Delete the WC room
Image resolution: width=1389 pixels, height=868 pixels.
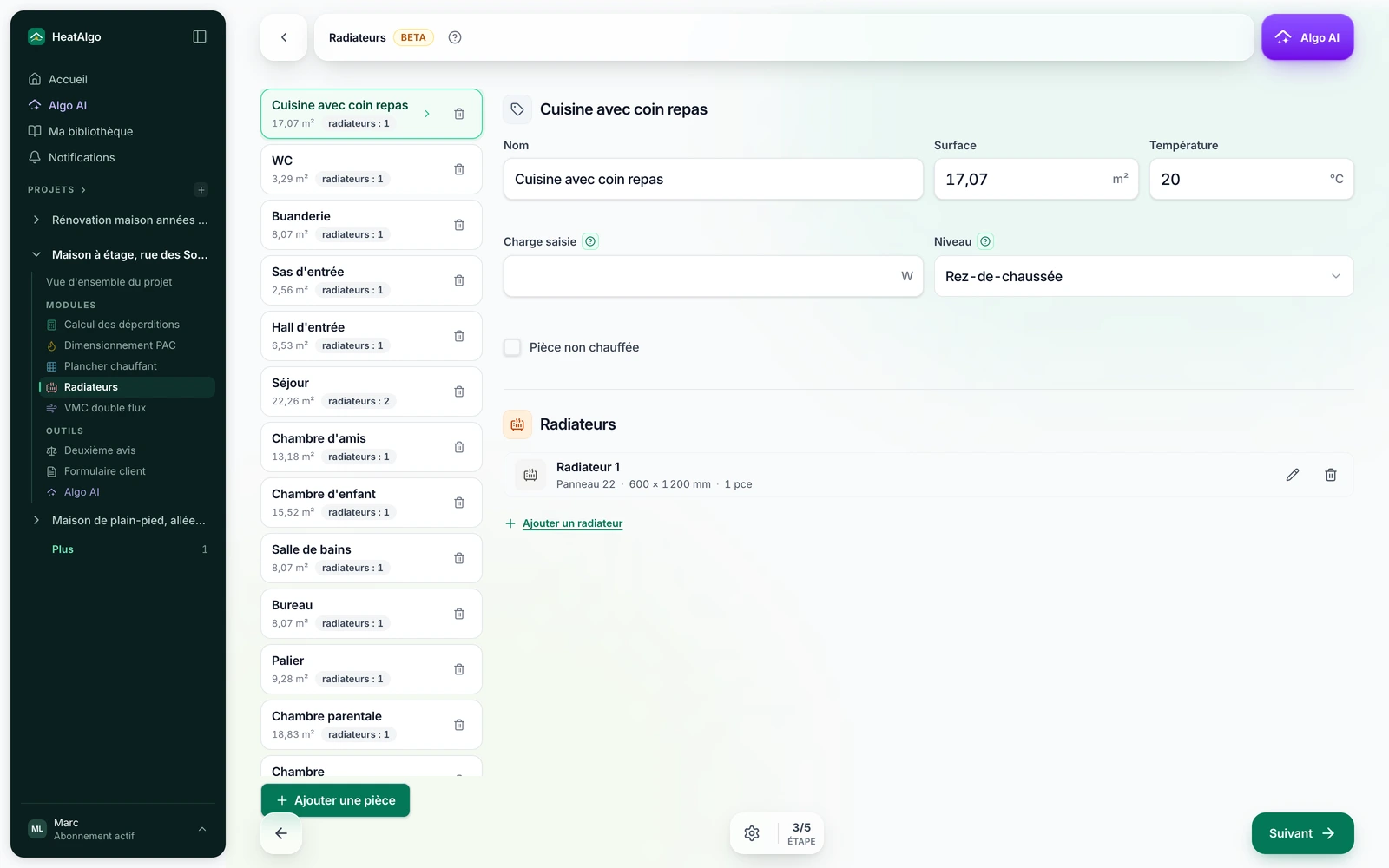[459, 169]
